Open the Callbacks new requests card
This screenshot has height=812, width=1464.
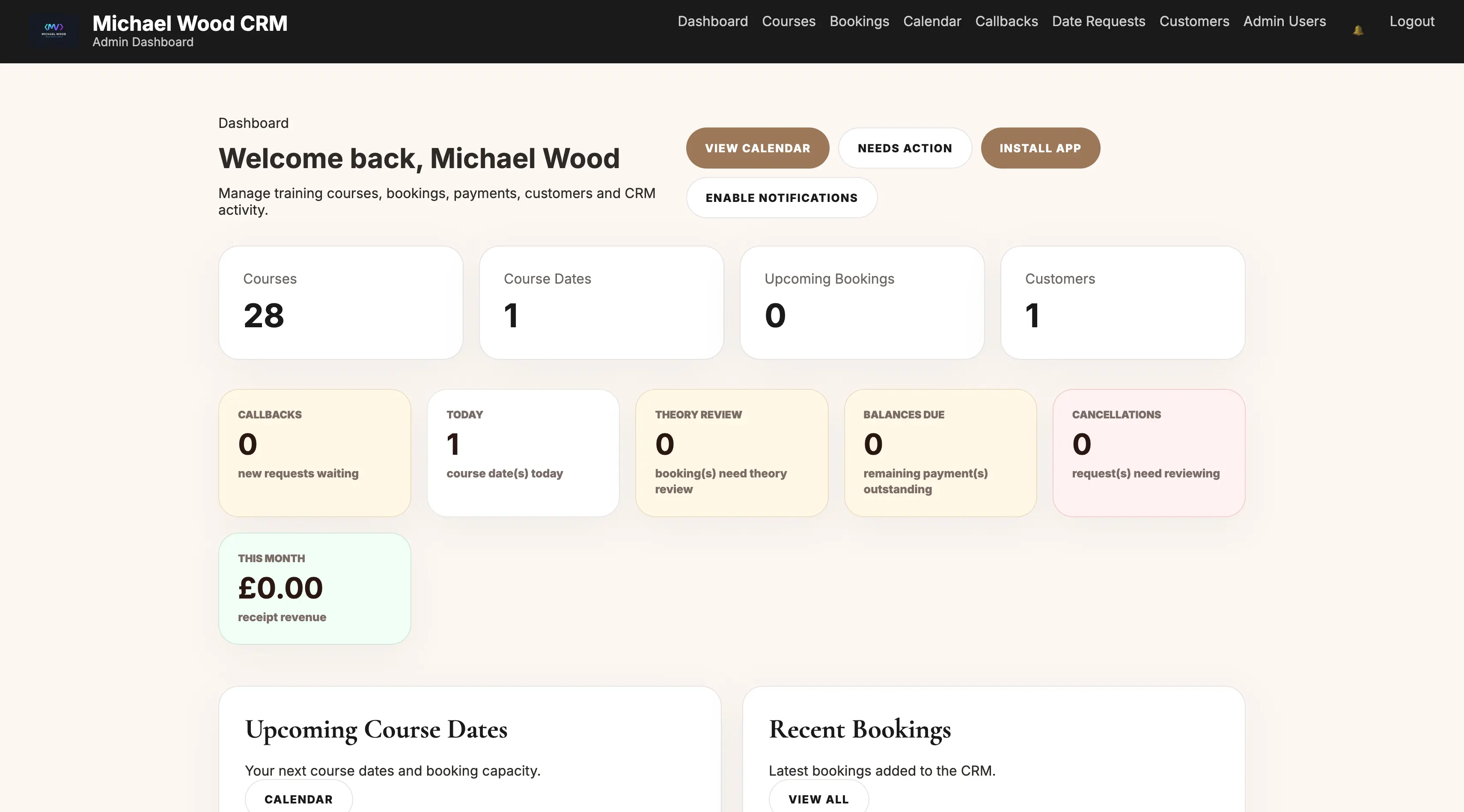(x=314, y=453)
